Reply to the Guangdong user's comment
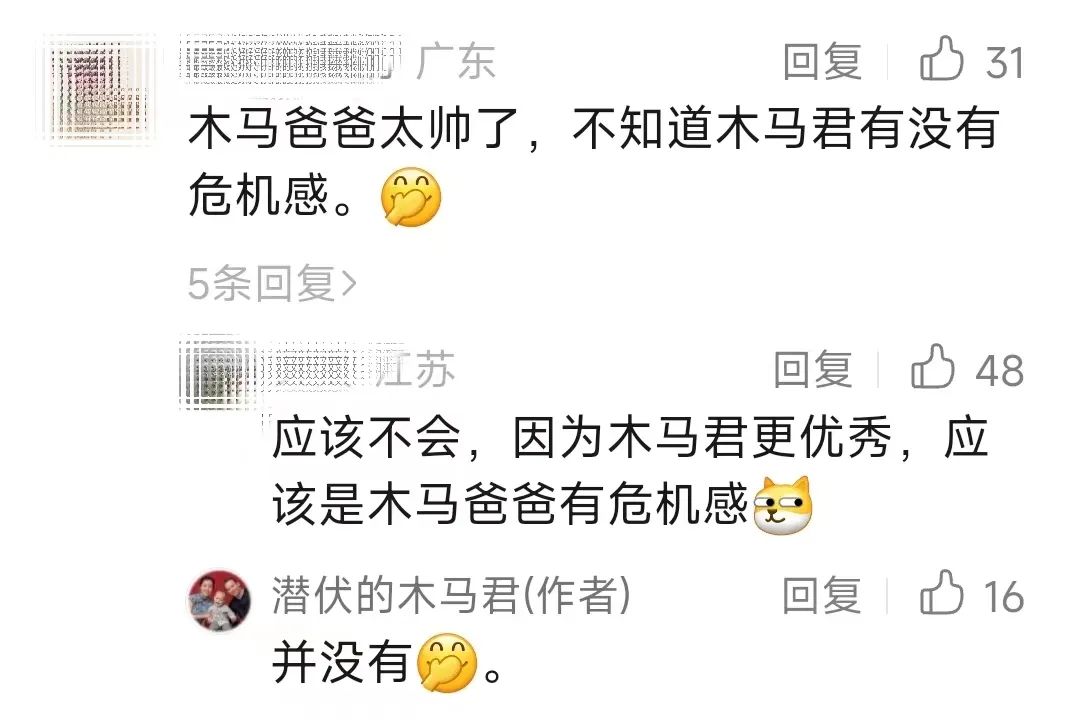 tap(822, 61)
